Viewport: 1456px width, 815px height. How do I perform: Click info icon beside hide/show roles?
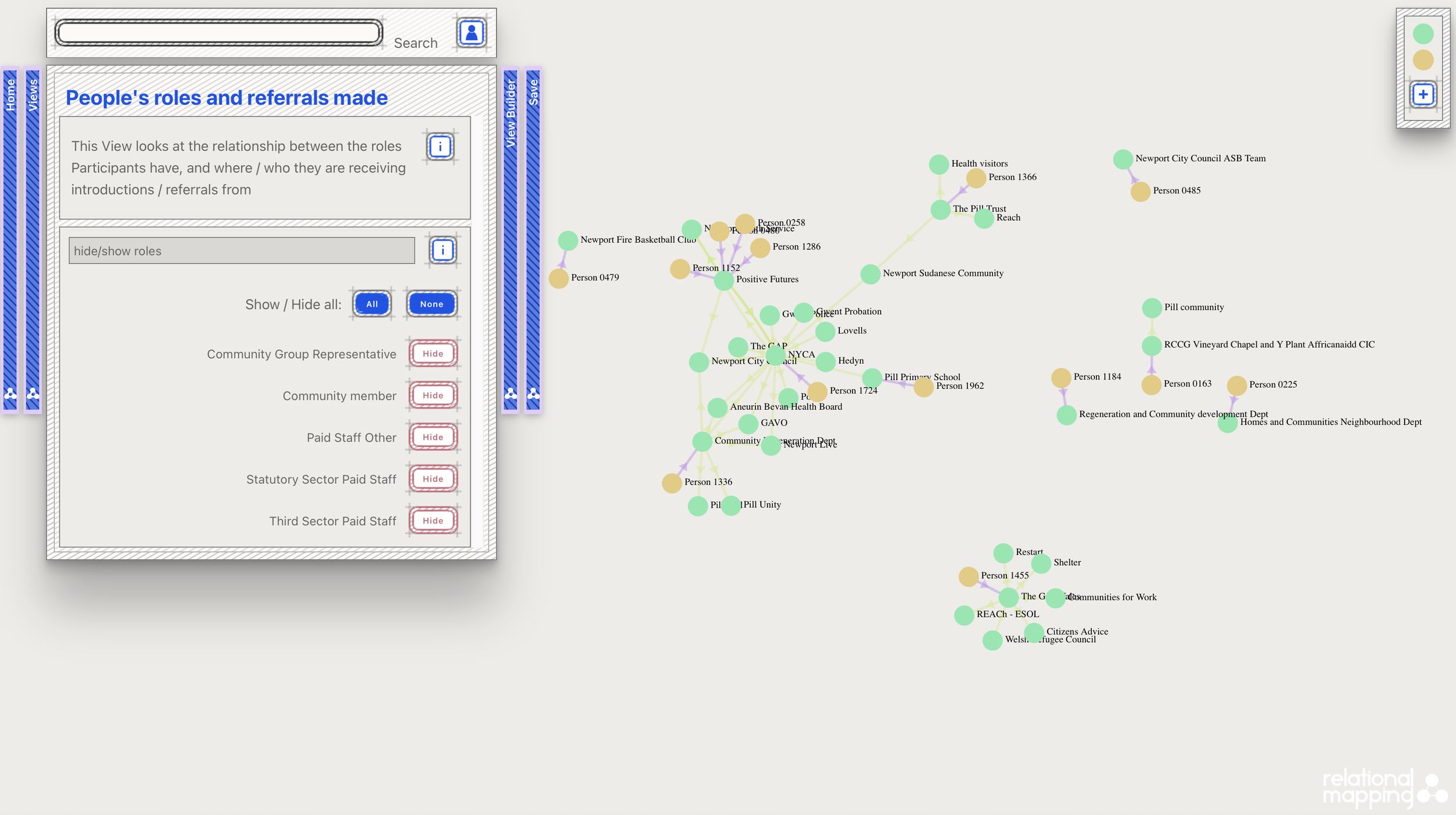tap(443, 250)
